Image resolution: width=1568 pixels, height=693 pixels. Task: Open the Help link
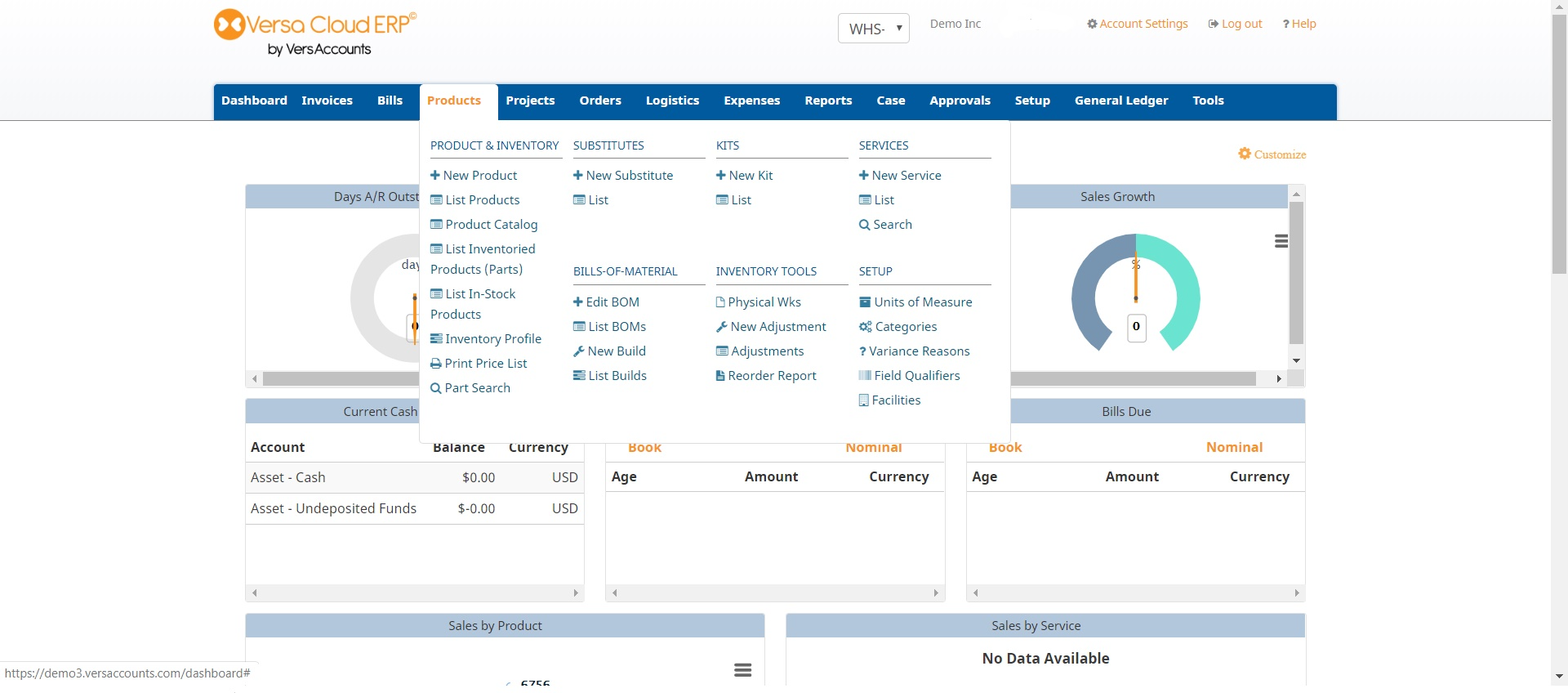[1299, 24]
